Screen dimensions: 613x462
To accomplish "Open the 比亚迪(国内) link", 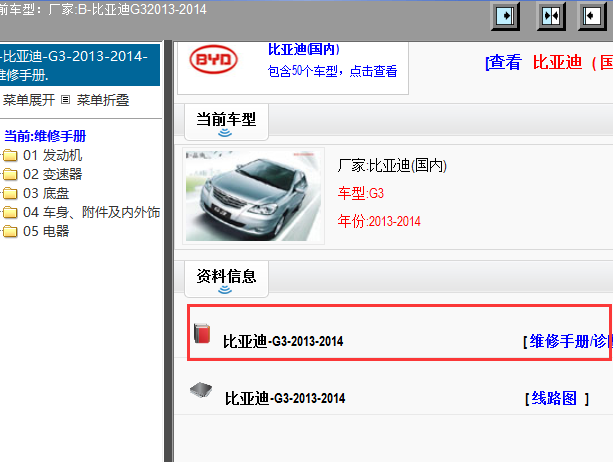I will point(304,49).
